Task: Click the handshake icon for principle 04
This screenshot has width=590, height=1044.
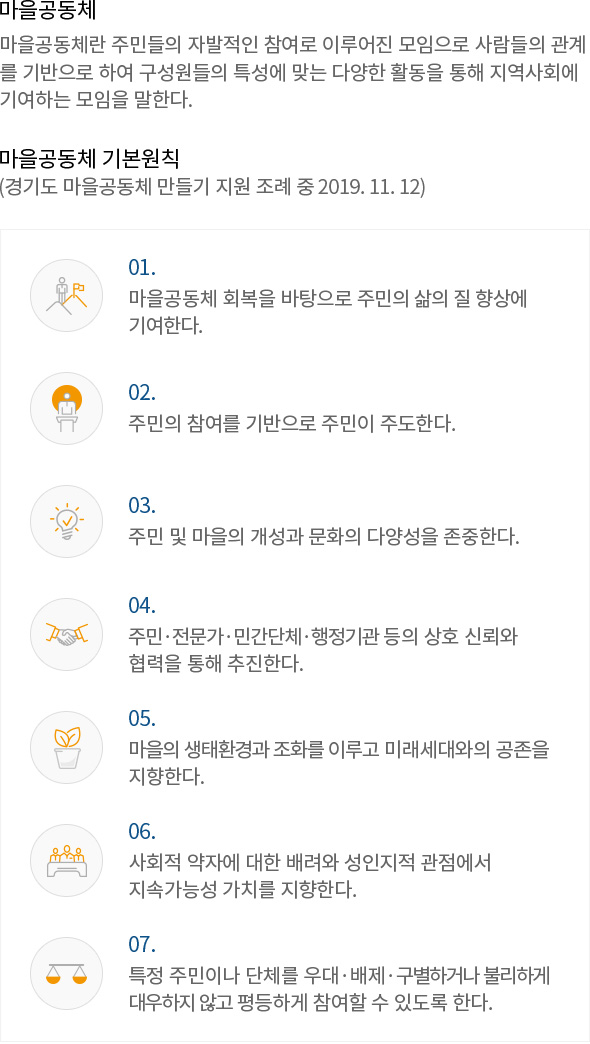Action: pos(67,635)
